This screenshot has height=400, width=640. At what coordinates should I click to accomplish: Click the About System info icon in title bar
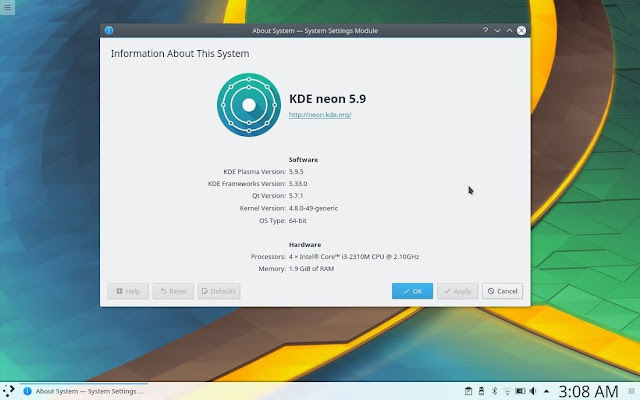click(109, 31)
